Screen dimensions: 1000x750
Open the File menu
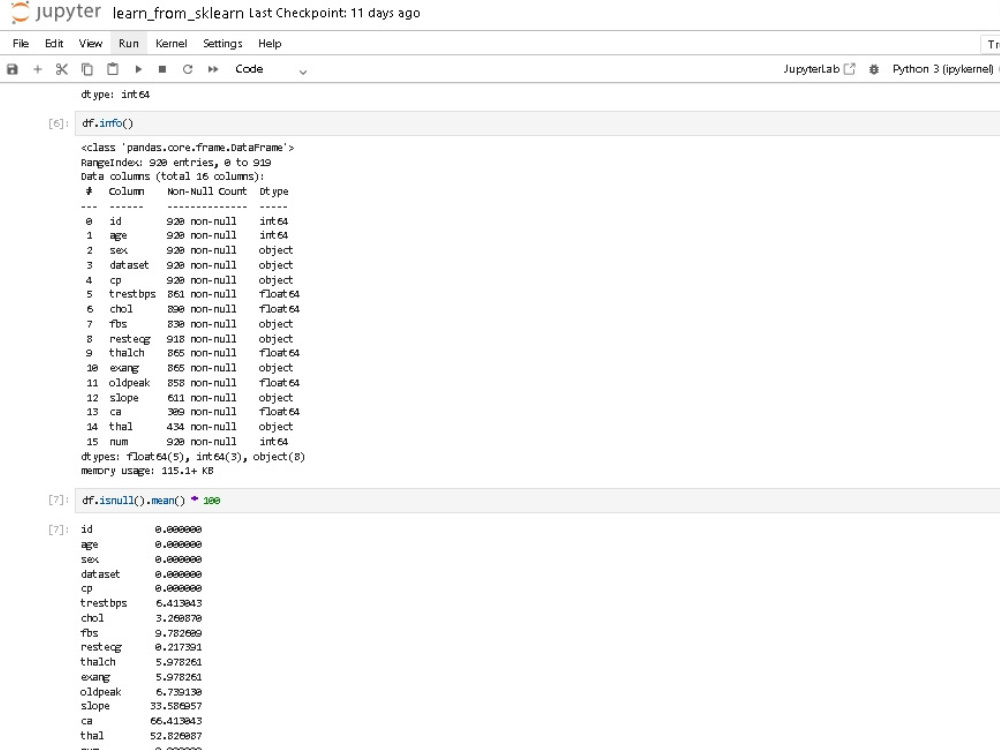click(20, 43)
